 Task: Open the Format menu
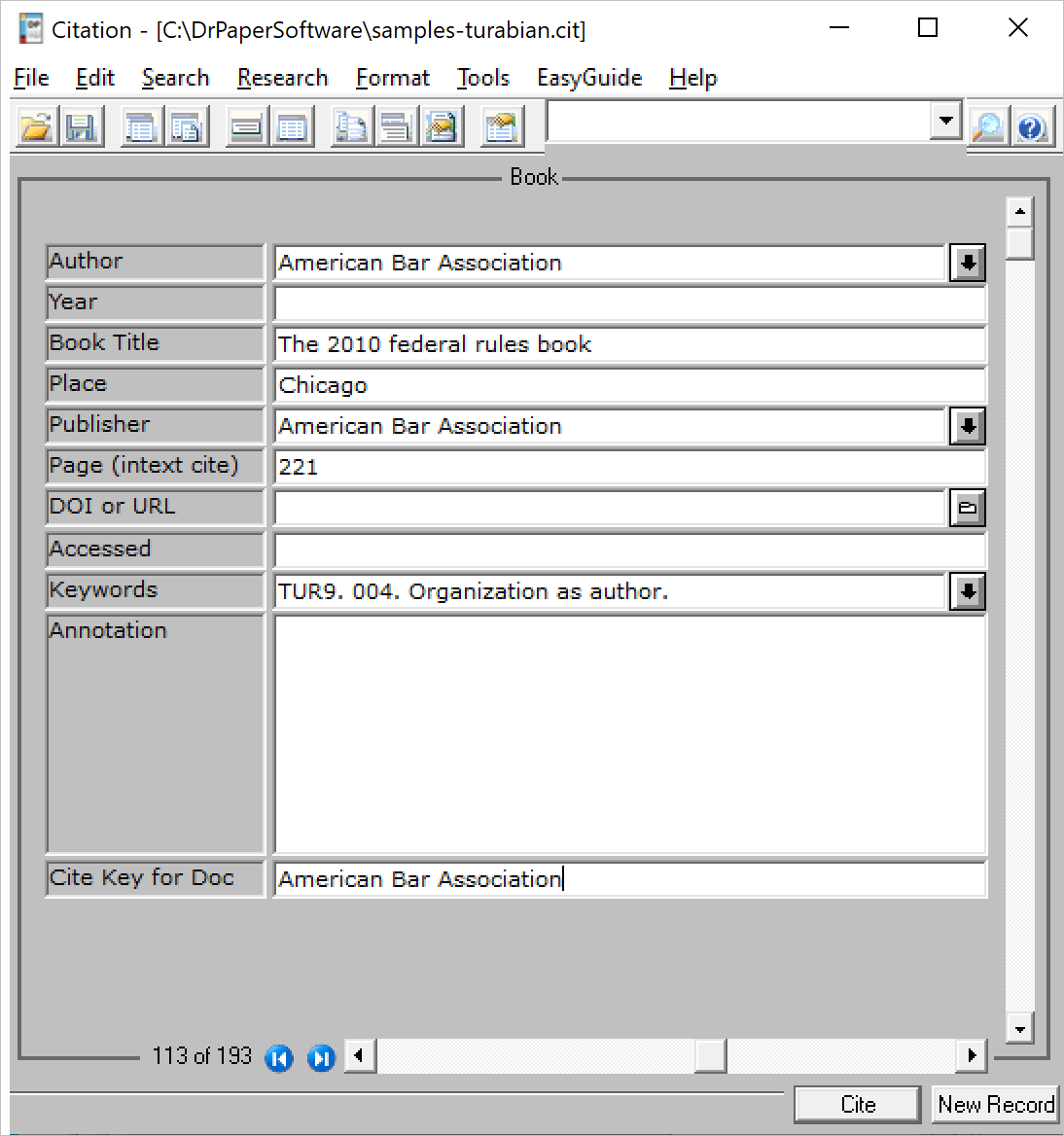click(x=392, y=78)
